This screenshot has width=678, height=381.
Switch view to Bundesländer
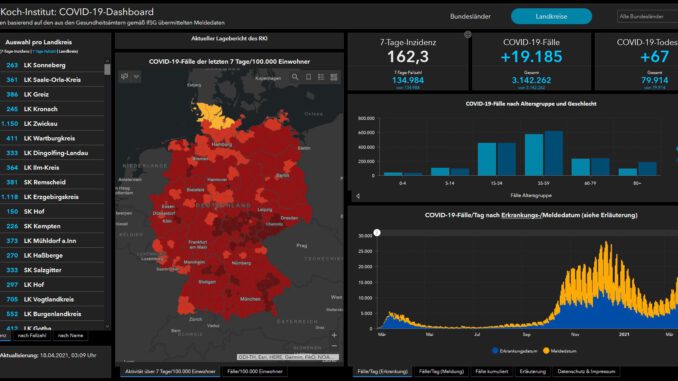(x=470, y=16)
